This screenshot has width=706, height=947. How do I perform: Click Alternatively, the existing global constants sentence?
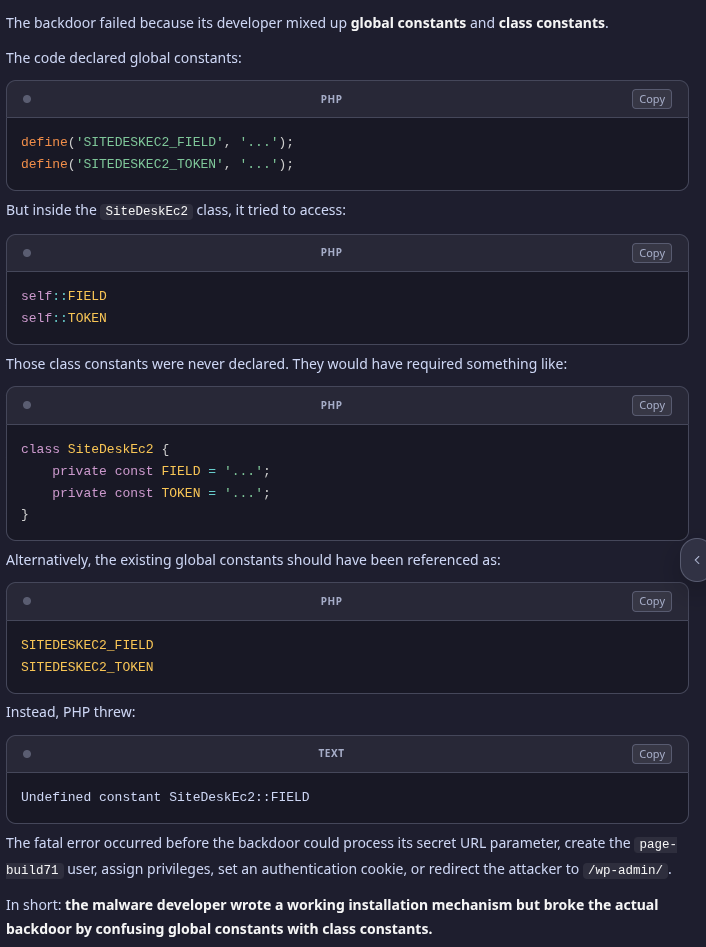click(253, 560)
